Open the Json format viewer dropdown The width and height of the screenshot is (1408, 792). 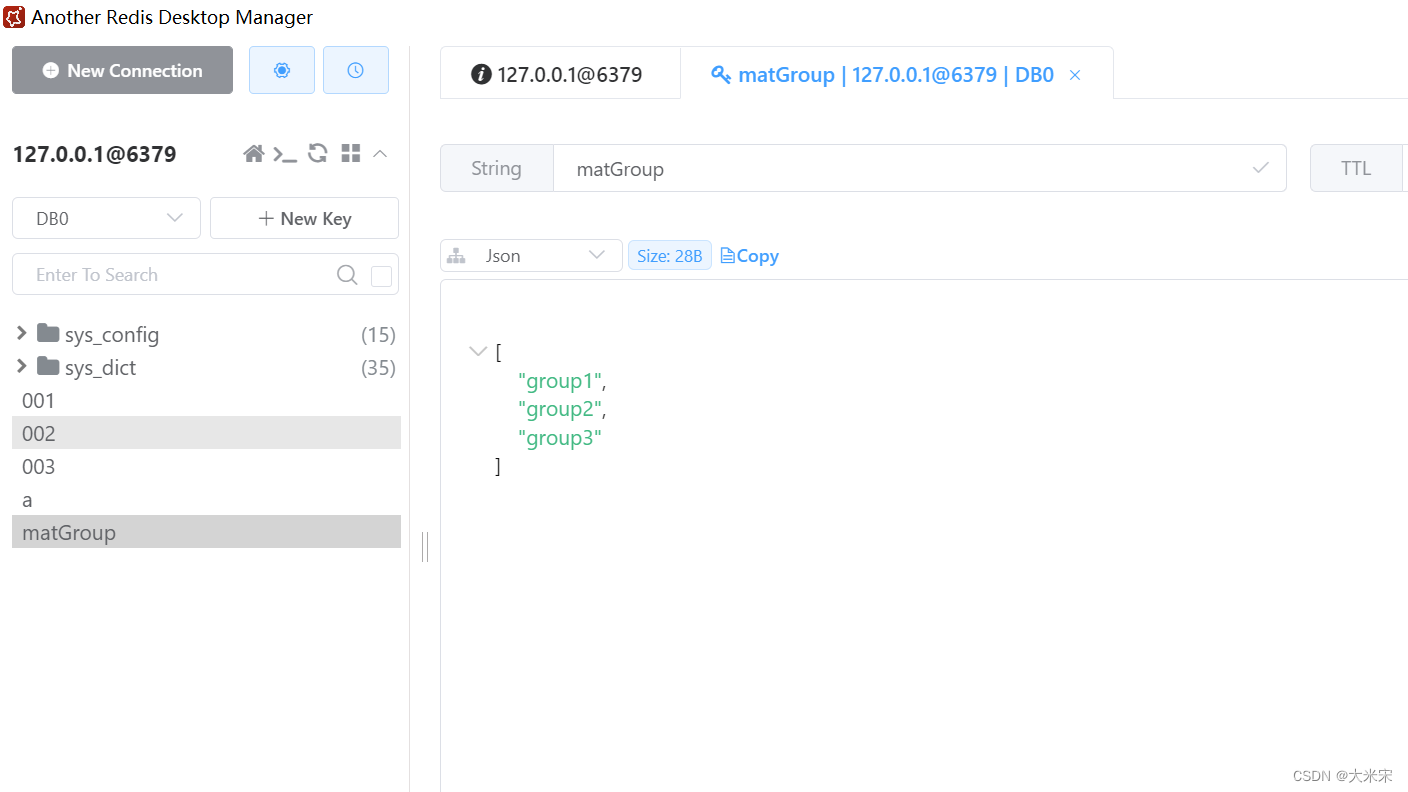[x=531, y=256]
